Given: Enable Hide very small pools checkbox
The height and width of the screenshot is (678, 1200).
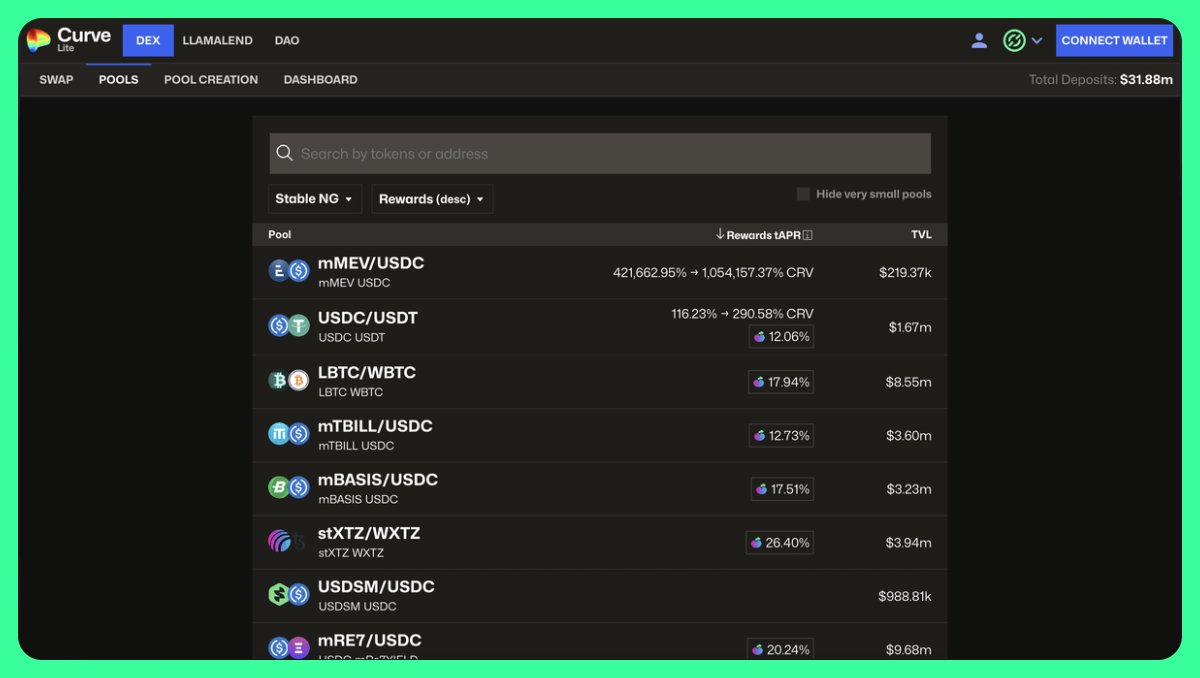Looking at the screenshot, I should (803, 194).
